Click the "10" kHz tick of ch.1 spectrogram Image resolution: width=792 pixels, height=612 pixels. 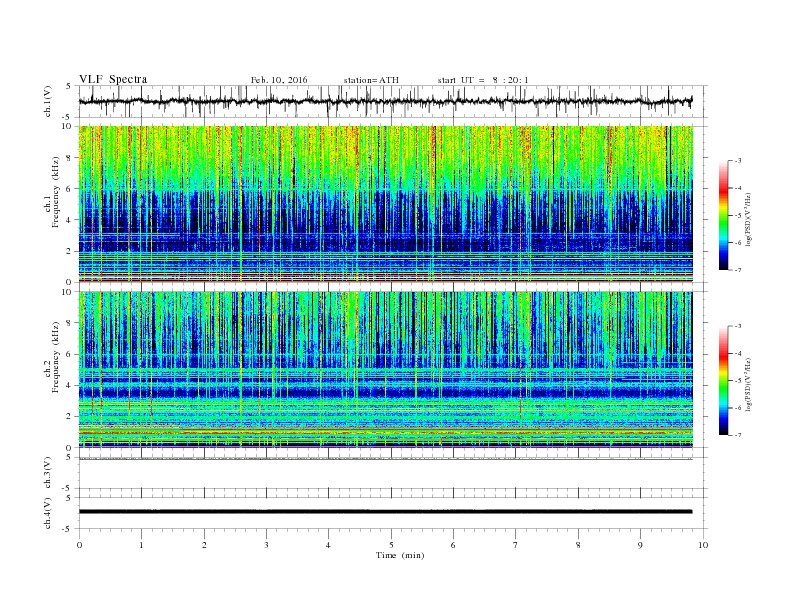(69, 126)
